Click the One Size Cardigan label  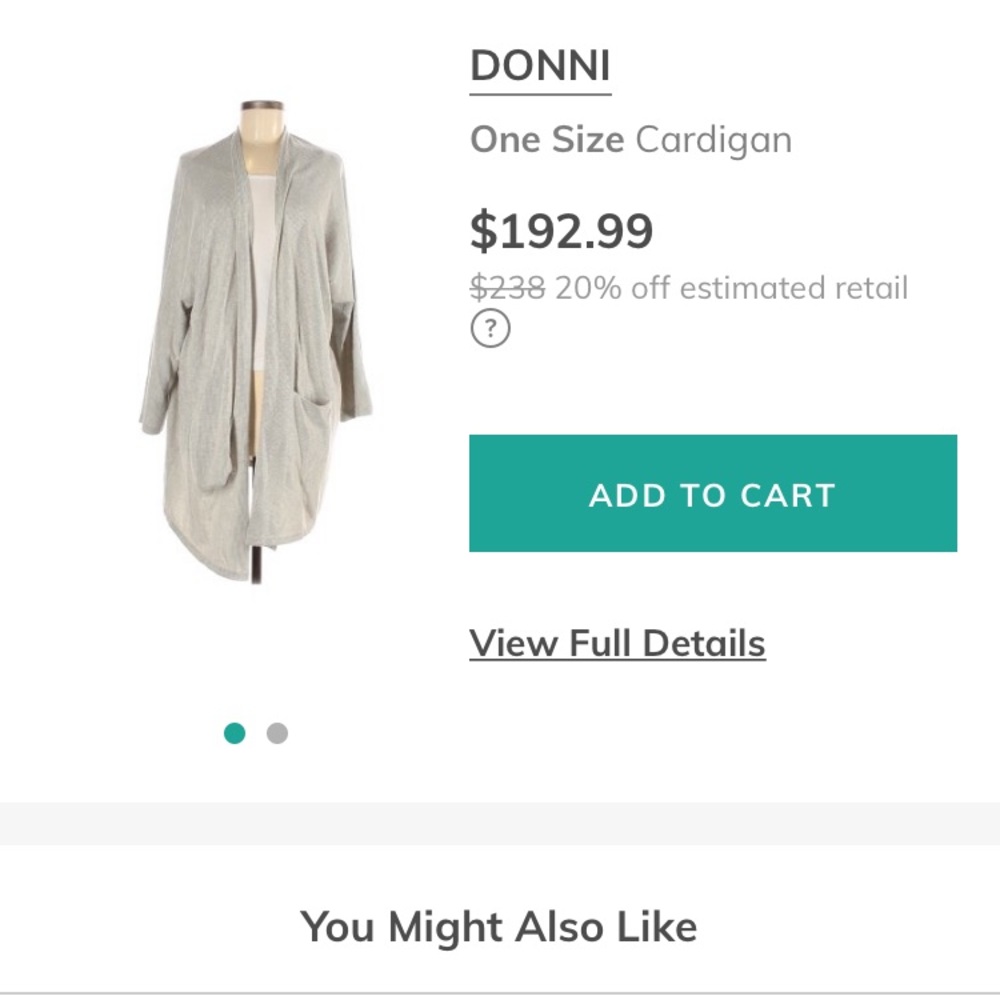(x=630, y=140)
